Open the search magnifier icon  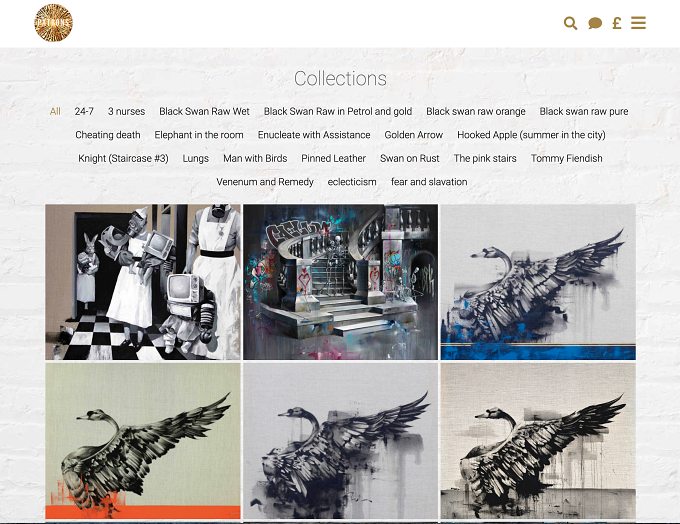pyautogui.click(x=570, y=23)
